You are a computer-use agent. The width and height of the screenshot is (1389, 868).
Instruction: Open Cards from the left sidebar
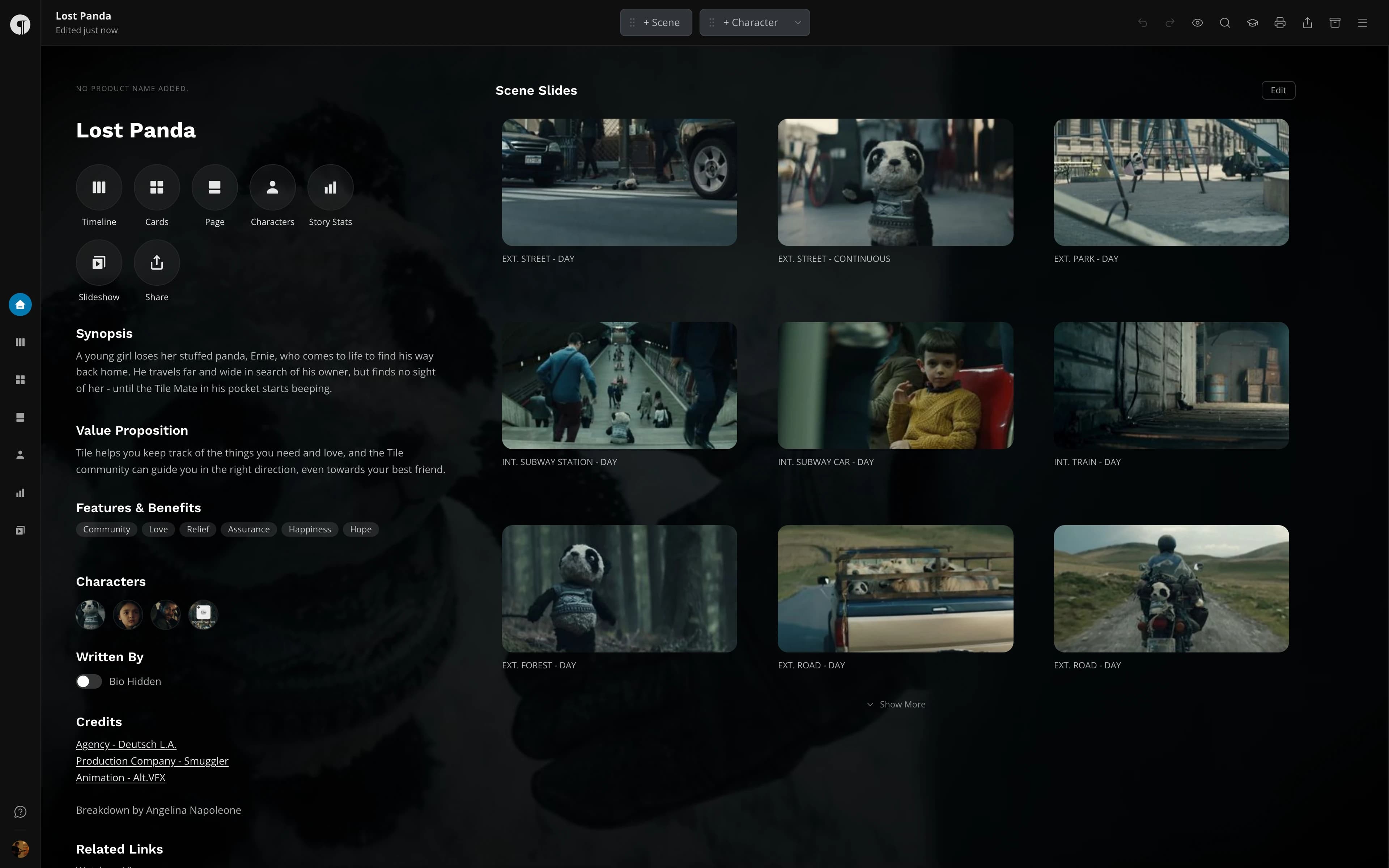[x=20, y=380]
